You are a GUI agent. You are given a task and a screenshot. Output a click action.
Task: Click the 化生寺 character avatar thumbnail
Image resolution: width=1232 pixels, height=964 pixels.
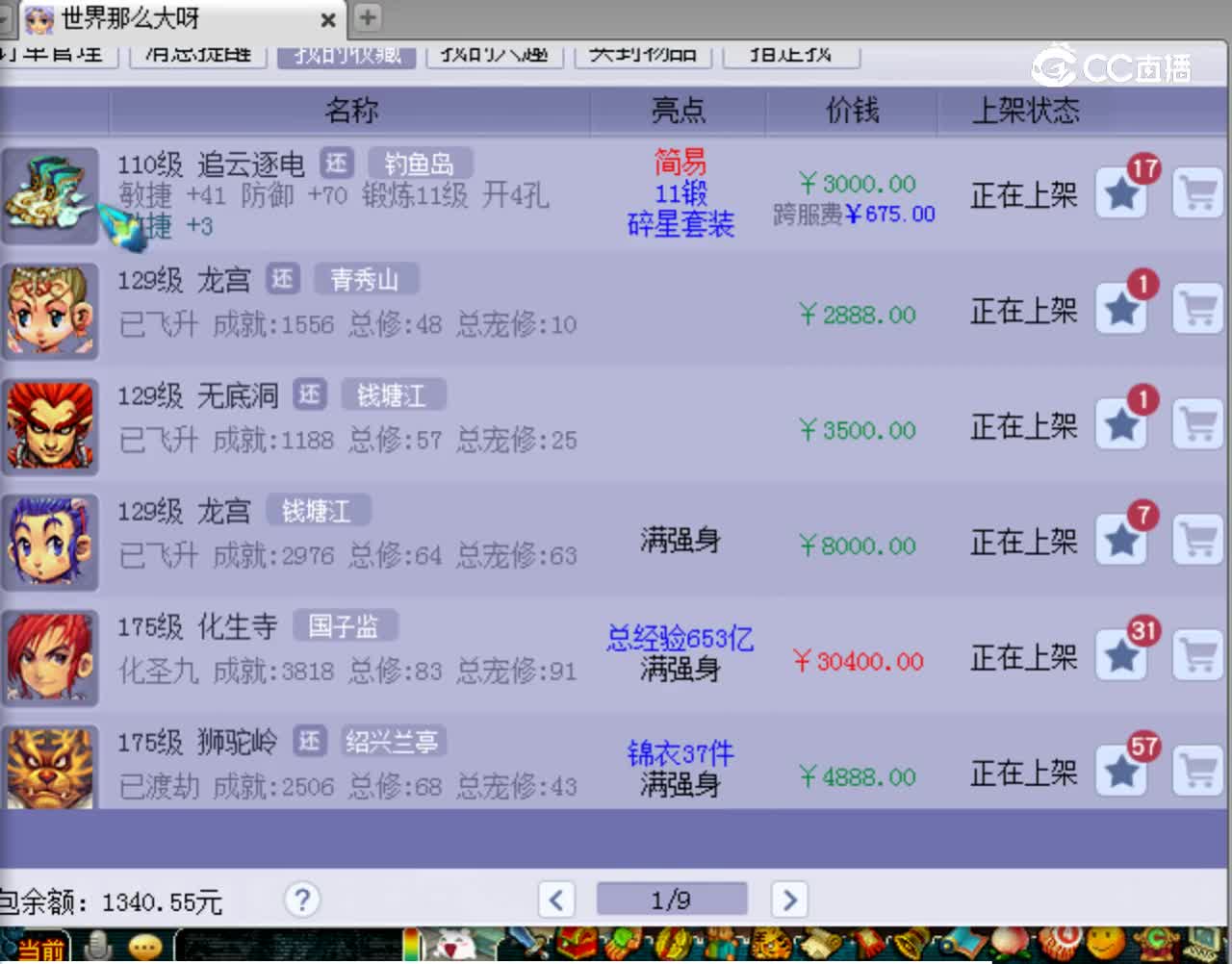tap(50, 656)
